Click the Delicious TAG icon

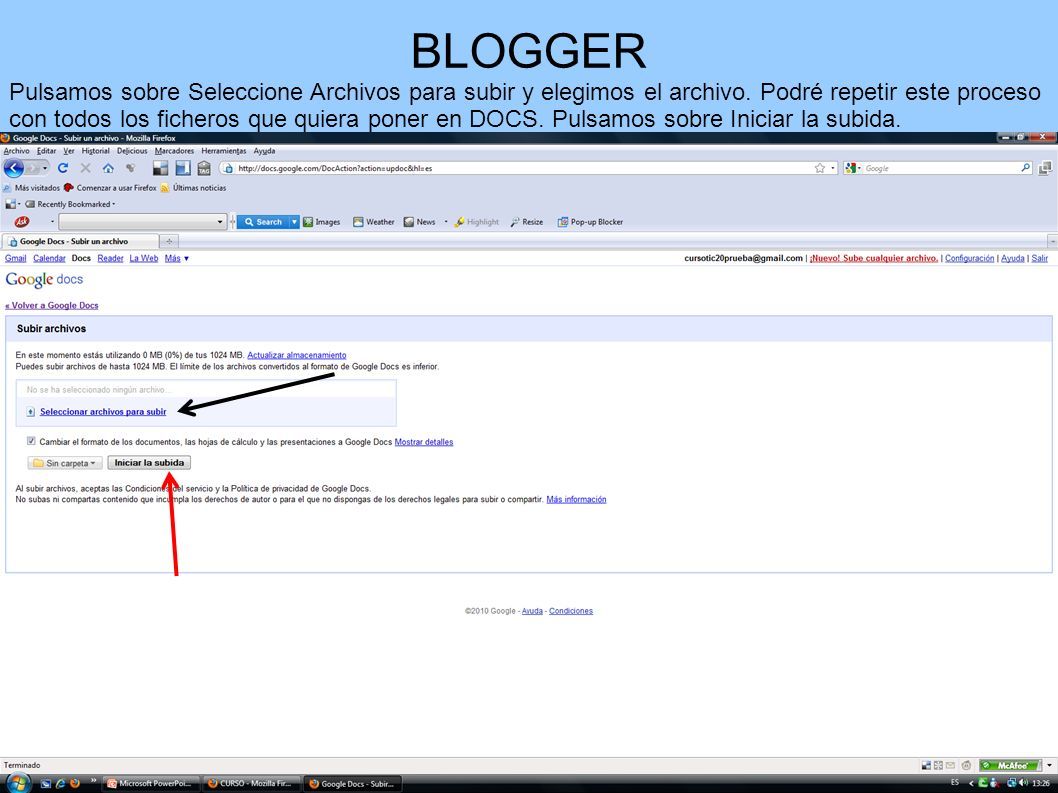tap(204, 168)
